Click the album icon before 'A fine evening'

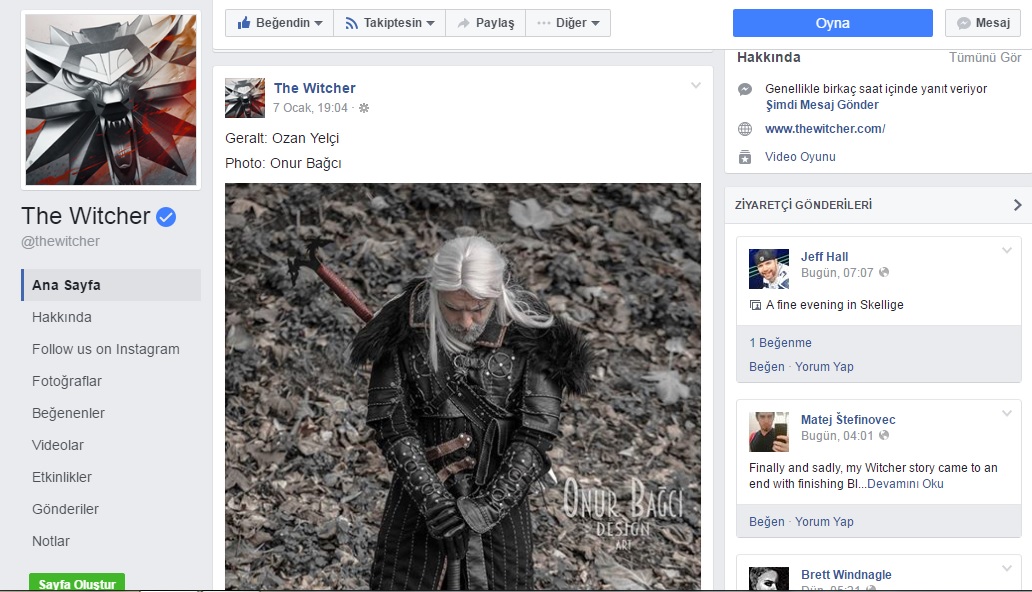pyautogui.click(x=756, y=305)
